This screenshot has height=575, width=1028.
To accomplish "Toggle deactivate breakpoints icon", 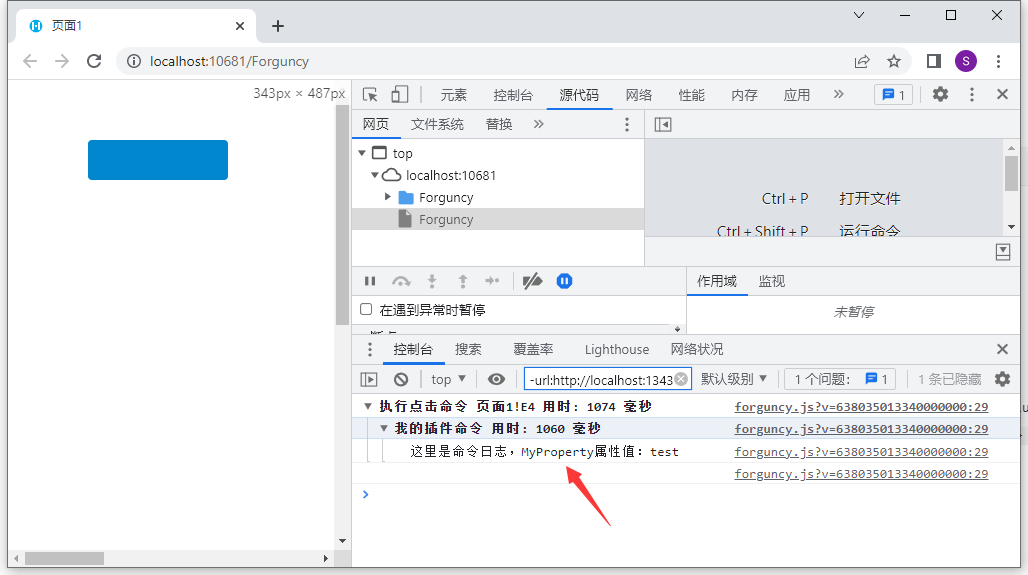I will click(532, 281).
